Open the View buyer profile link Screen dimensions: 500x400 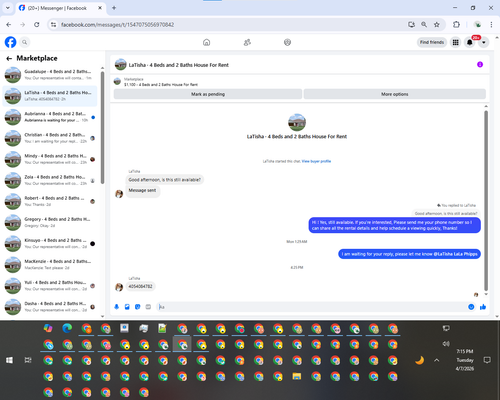(316, 161)
